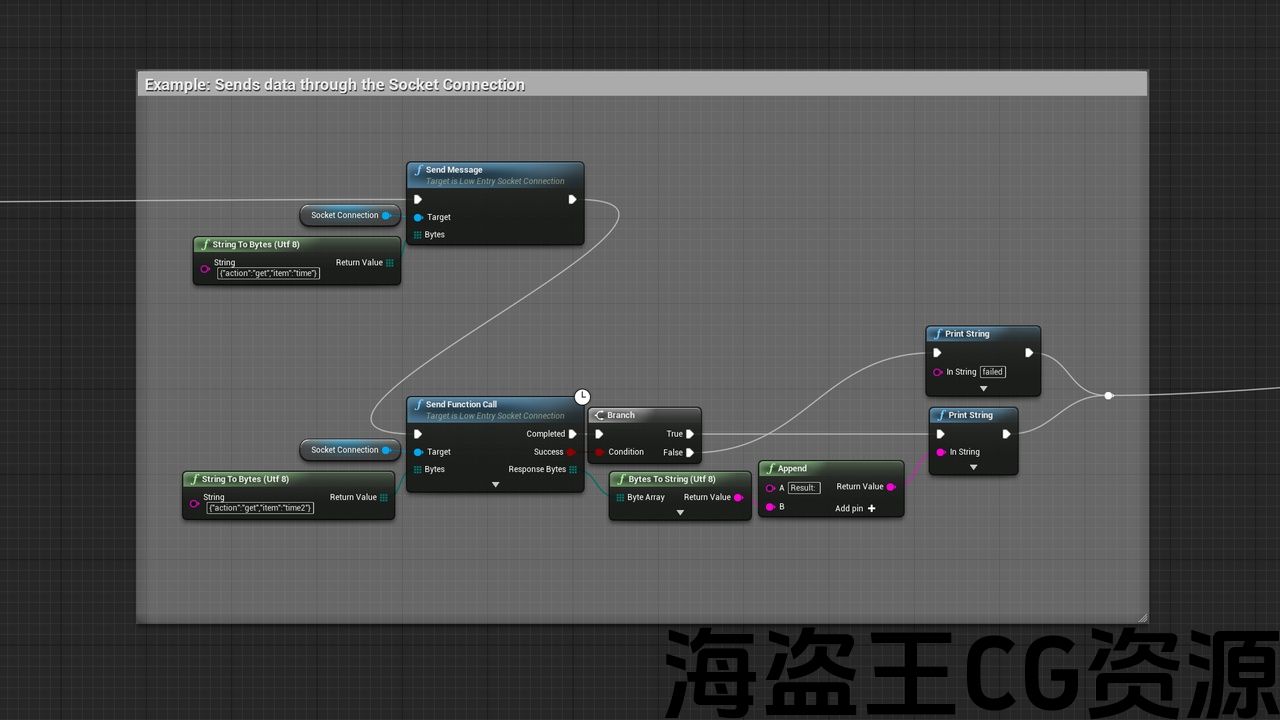
Task: Click the Append node's Return Value pin
Action: point(891,487)
